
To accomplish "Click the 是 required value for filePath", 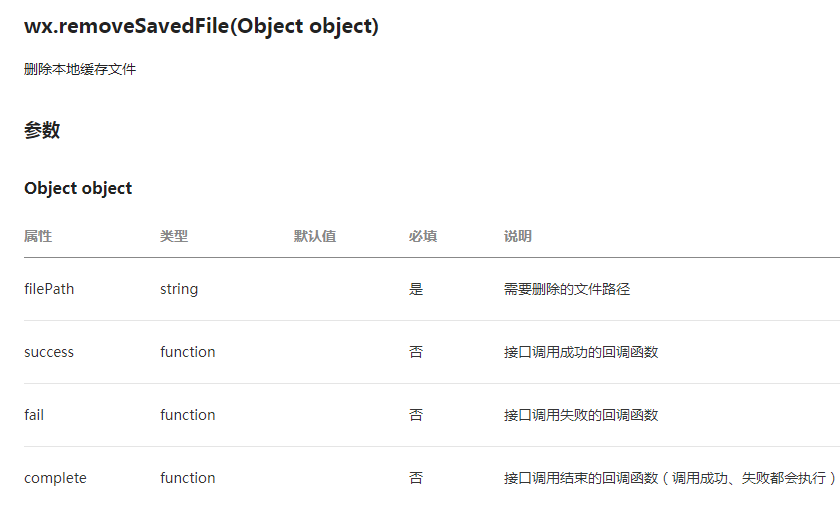I will 416,289.
